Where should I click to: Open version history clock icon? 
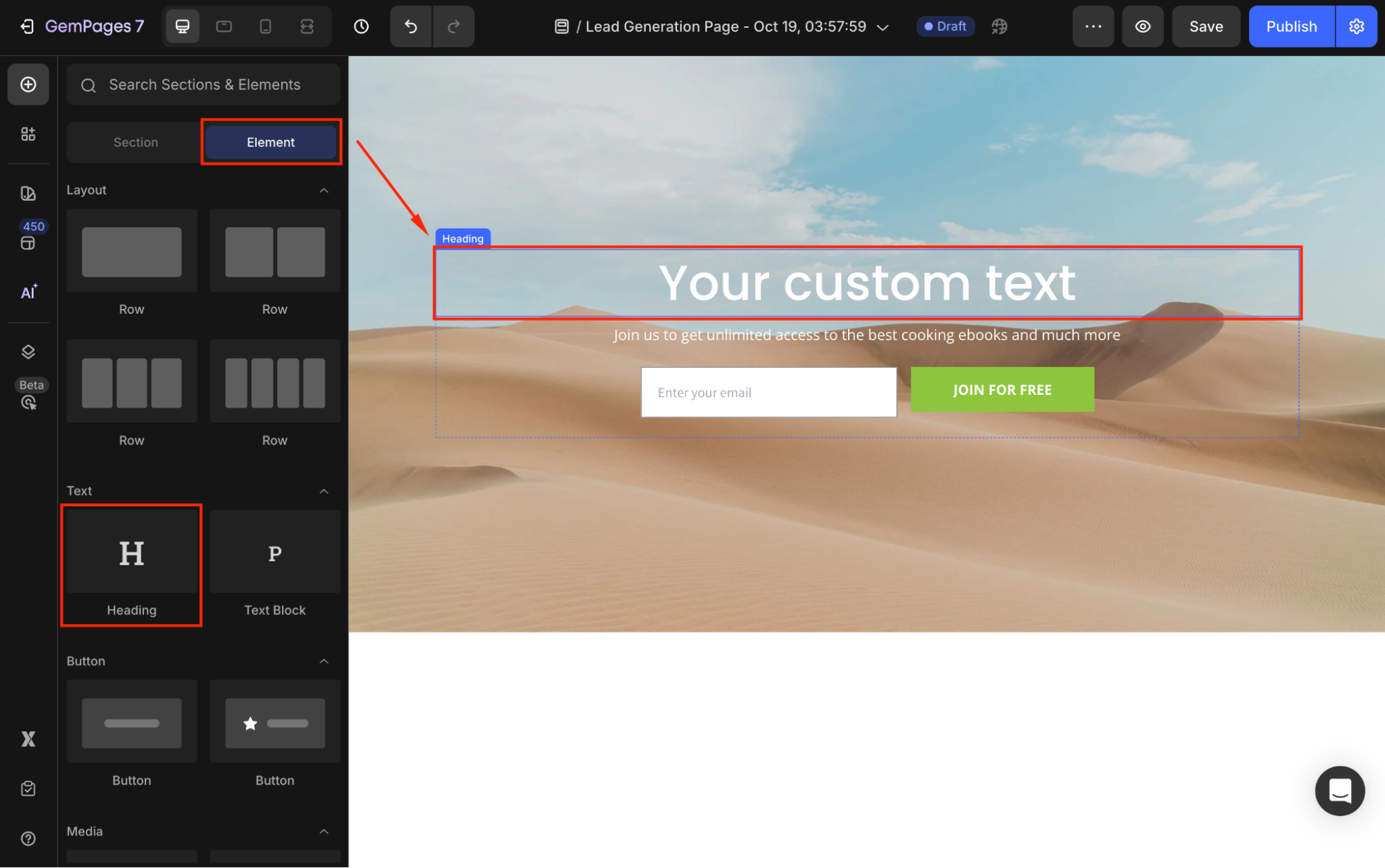click(x=361, y=26)
